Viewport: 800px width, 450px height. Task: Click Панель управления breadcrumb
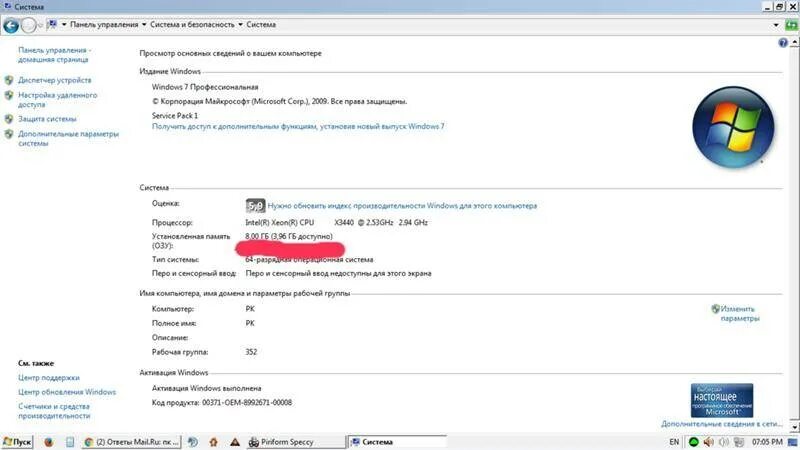(104, 24)
